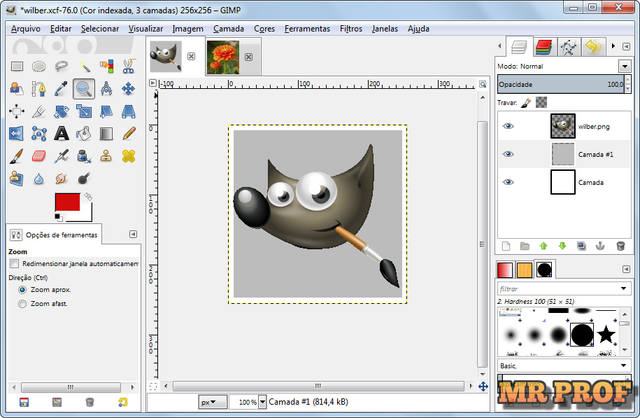This screenshot has height=418, width=640.
Task: Duplicate the selected layer
Action: pos(582,246)
